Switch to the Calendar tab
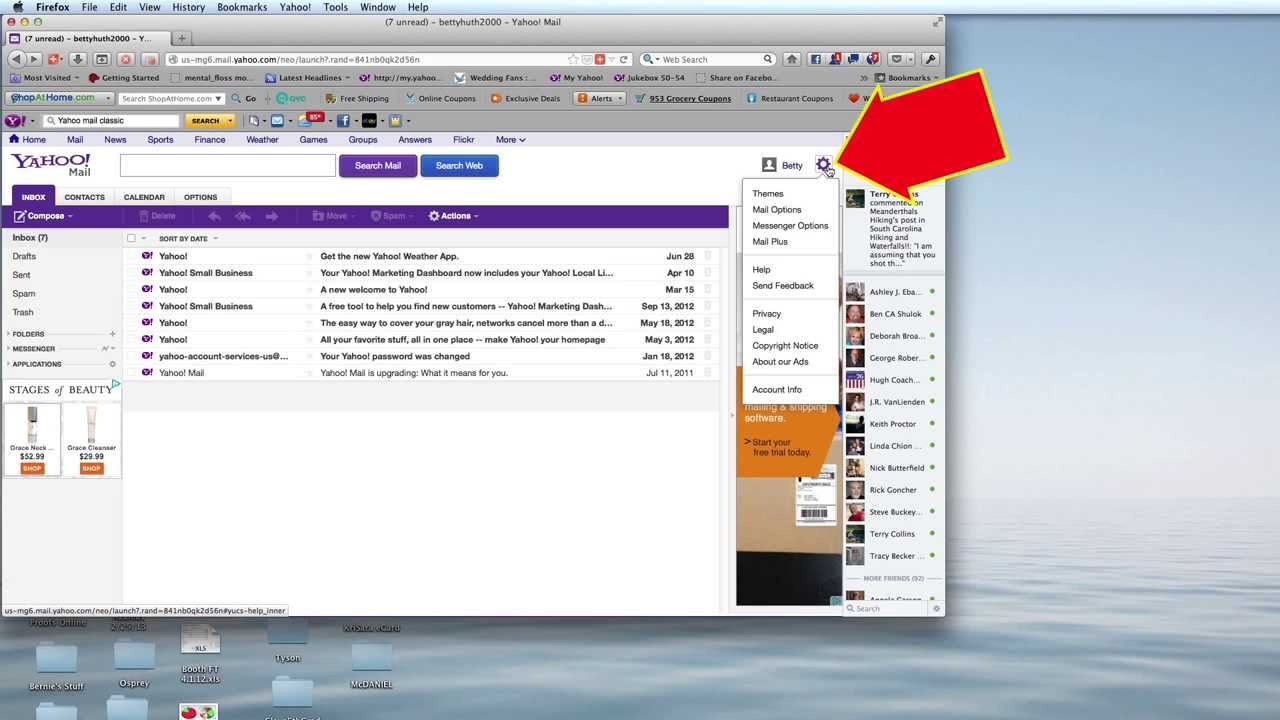 [144, 197]
